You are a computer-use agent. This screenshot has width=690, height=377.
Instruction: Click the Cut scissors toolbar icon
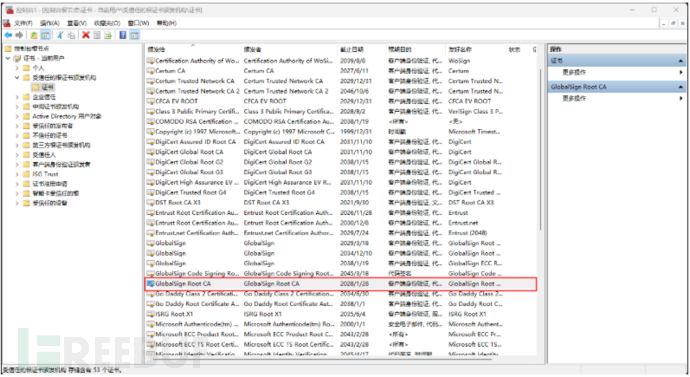(60, 35)
